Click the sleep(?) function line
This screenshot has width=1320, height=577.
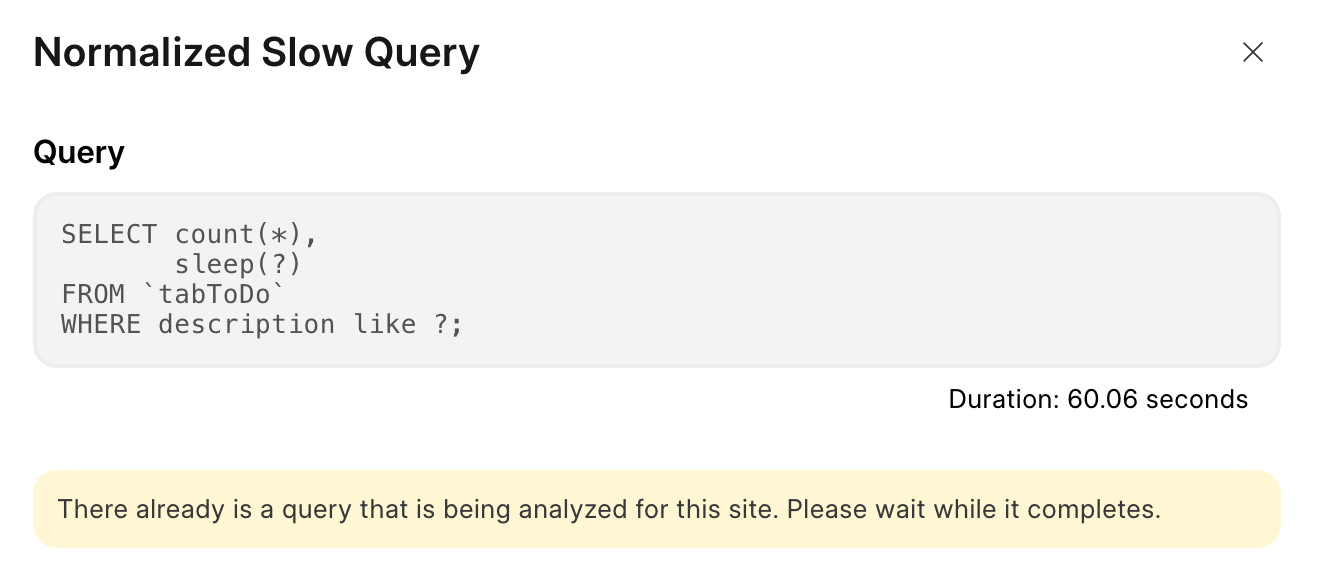[x=238, y=265]
